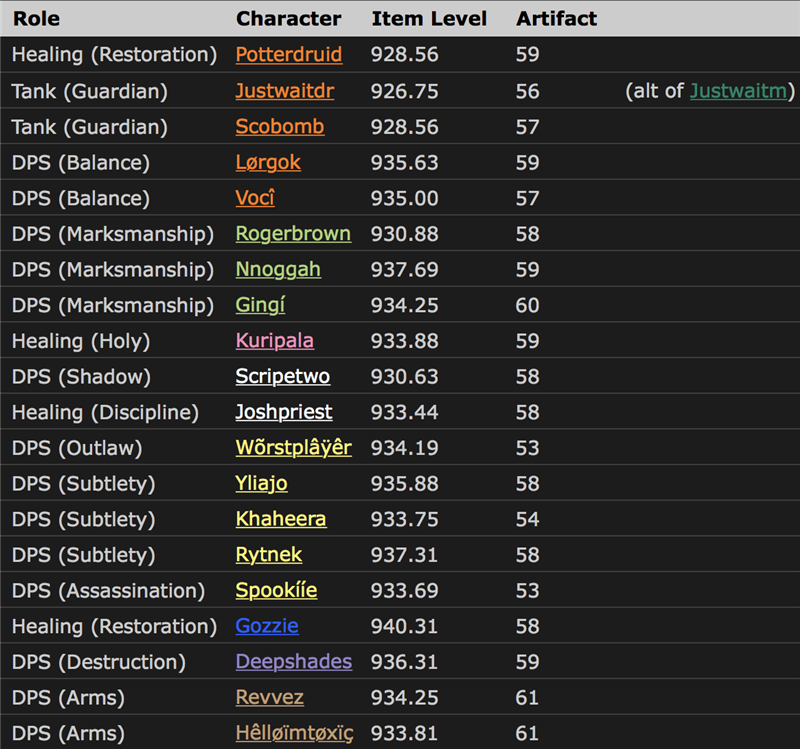Select artifact value 56 in Justwaitdr row
The image size is (800, 749).
527,92
